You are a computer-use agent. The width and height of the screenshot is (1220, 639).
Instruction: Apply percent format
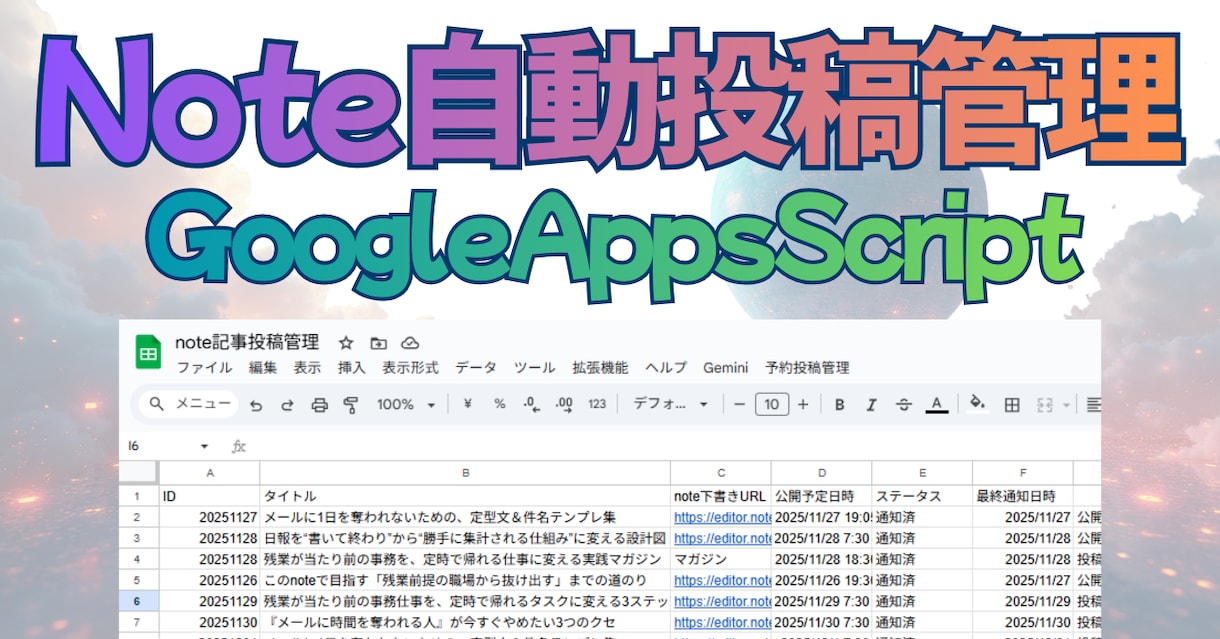[499, 404]
